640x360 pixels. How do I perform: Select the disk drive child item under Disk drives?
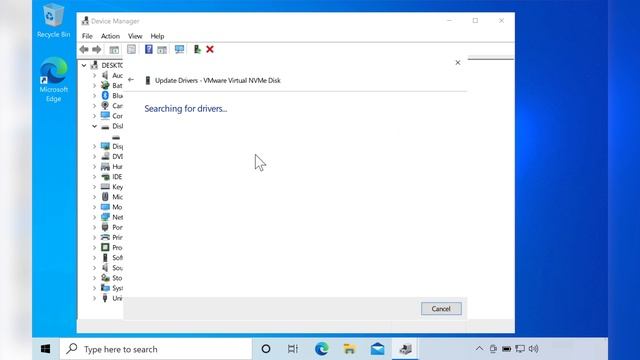pyautogui.click(x=116, y=137)
